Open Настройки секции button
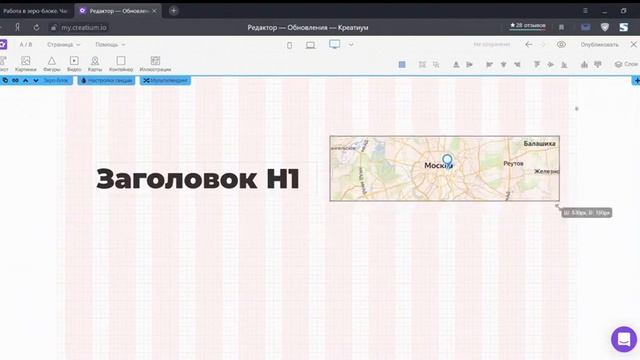The image size is (640, 360). point(107,80)
